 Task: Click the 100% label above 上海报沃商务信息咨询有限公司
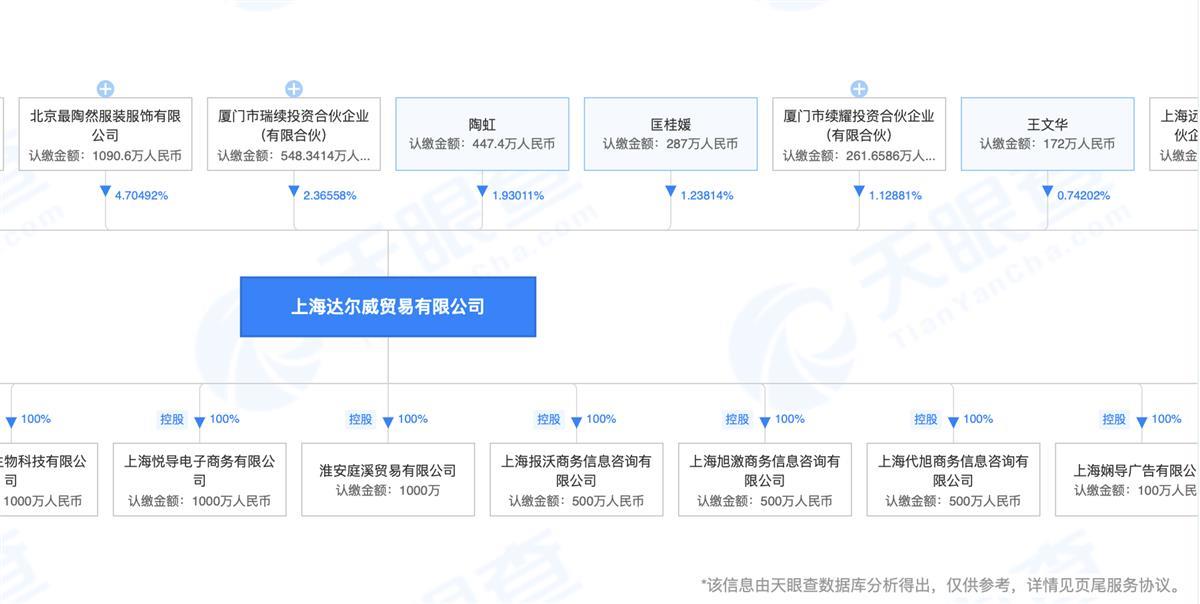point(602,419)
